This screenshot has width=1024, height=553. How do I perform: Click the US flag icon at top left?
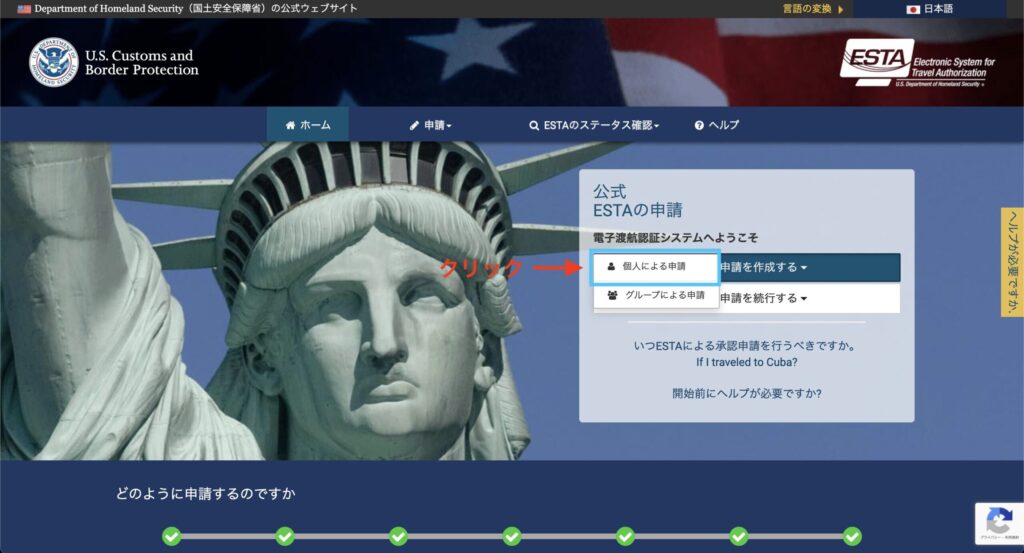24,9
